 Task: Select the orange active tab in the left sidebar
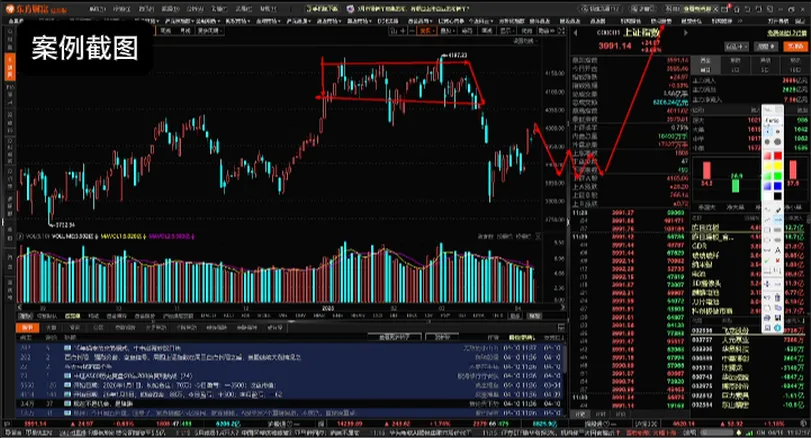[x=10, y=67]
